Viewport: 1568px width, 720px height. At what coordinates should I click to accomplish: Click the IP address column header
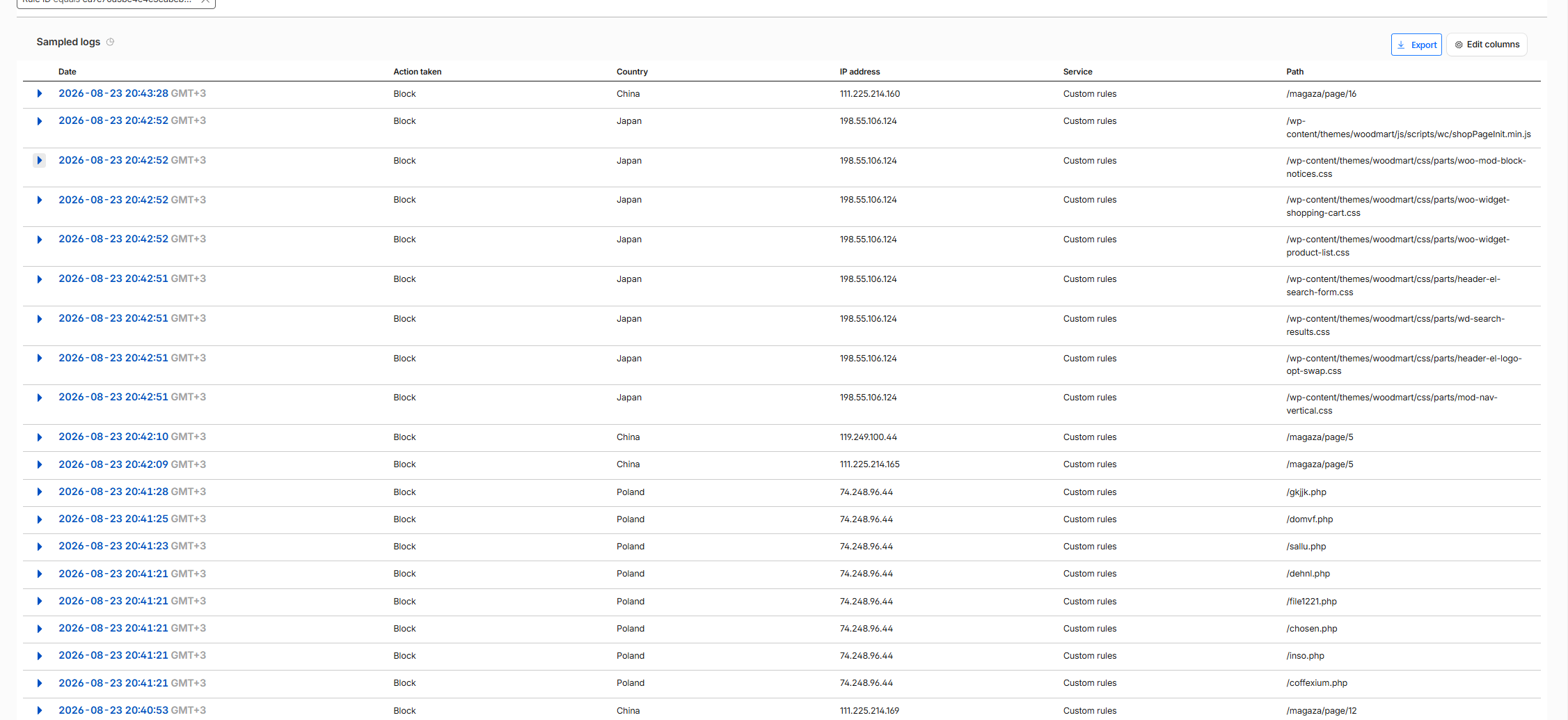(x=860, y=72)
